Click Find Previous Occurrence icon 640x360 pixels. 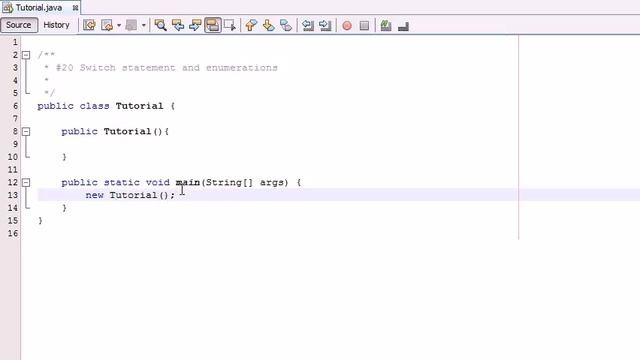pyautogui.click(x=178, y=25)
